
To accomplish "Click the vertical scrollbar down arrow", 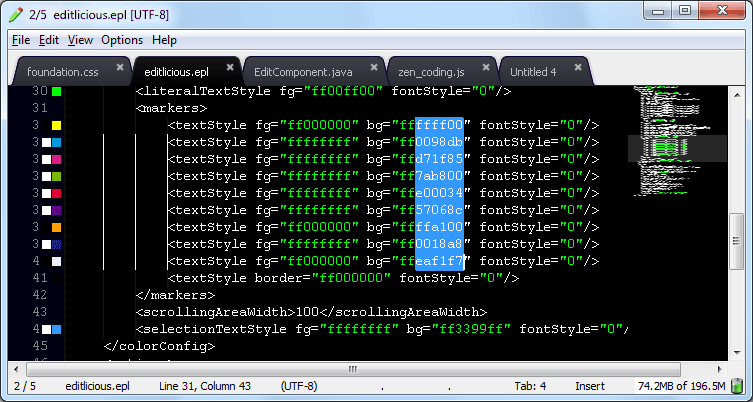I will click(x=736, y=352).
